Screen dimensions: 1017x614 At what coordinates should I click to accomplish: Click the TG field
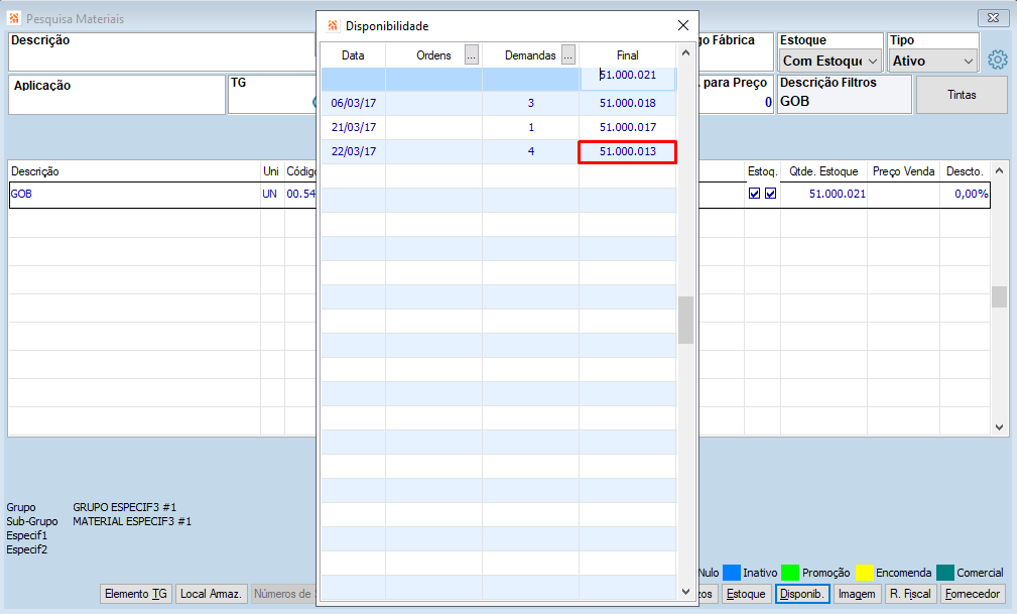coord(272,95)
